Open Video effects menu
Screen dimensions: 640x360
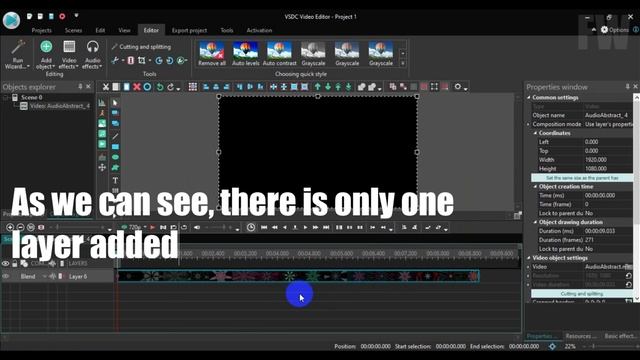(x=69, y=54)
